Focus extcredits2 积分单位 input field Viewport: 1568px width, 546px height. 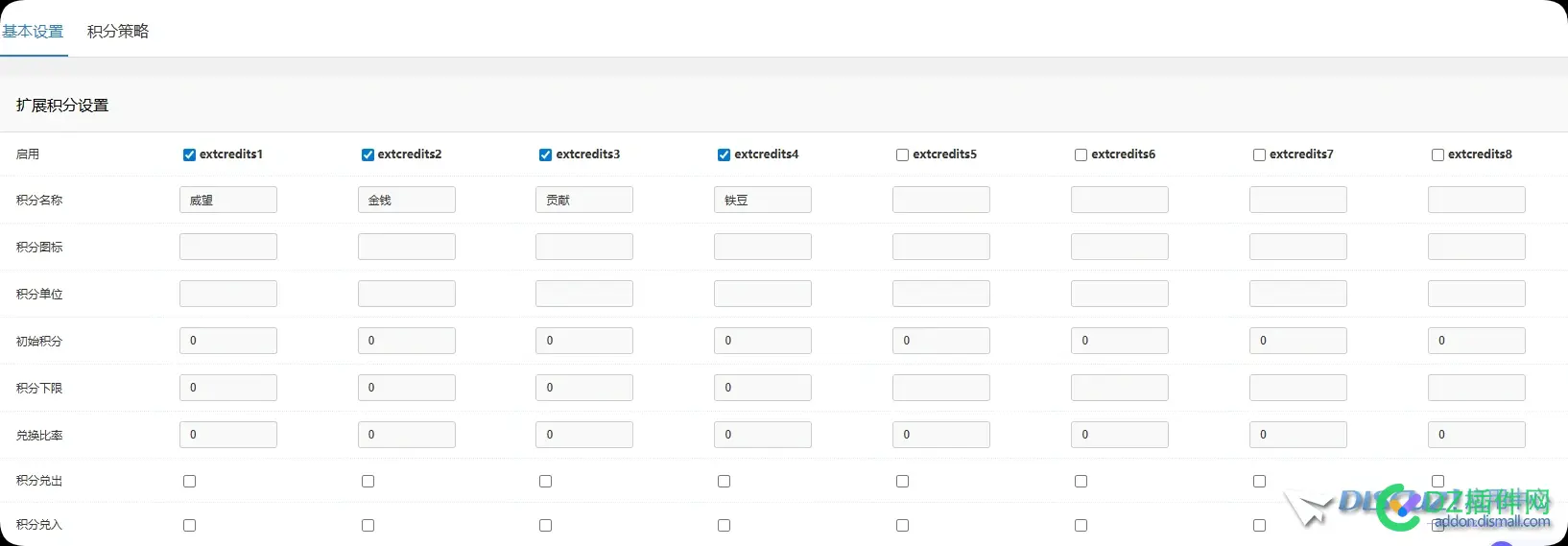tap(407, 294)
